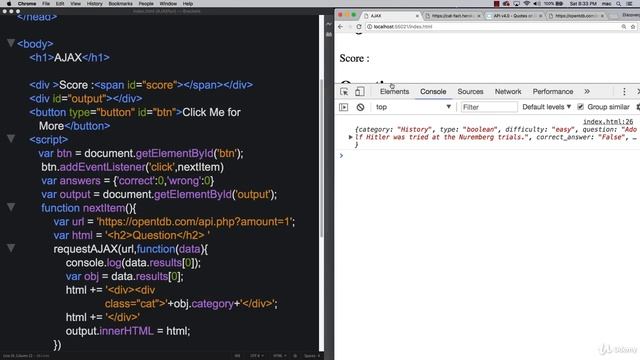Open Notification Center icon in the menu bar

click(x=629, y=4)
